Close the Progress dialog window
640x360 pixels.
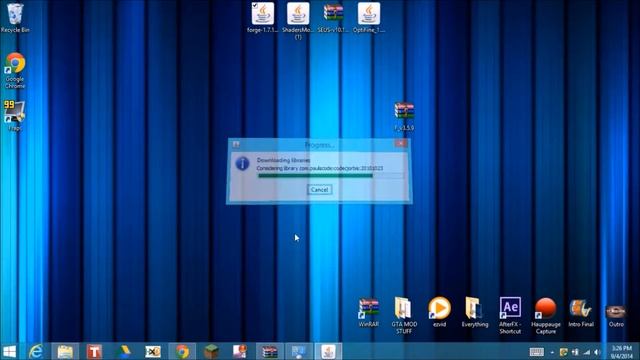click(x=401, y=143)
